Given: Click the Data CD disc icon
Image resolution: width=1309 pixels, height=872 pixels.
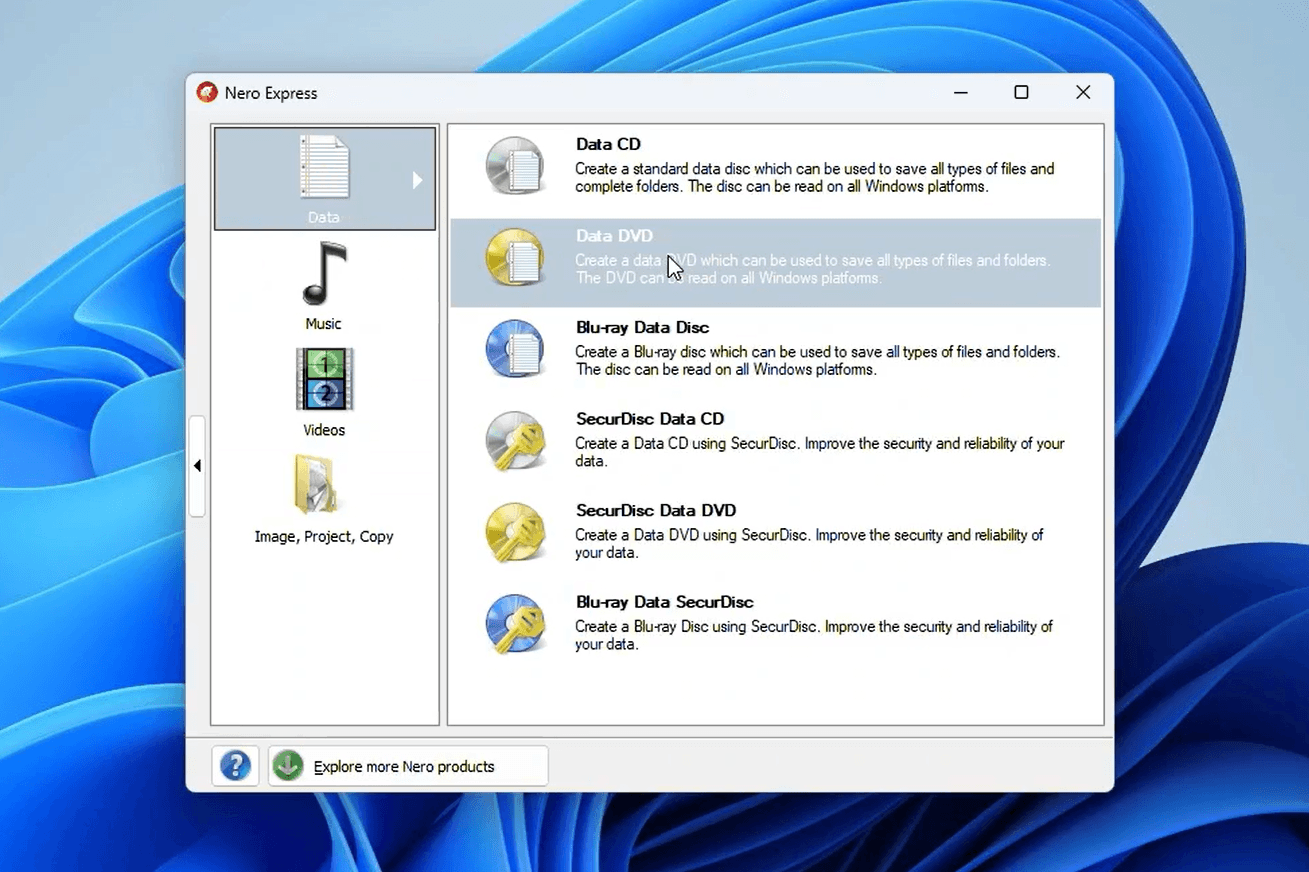Looking at the screenshot, I should (515, 166).
